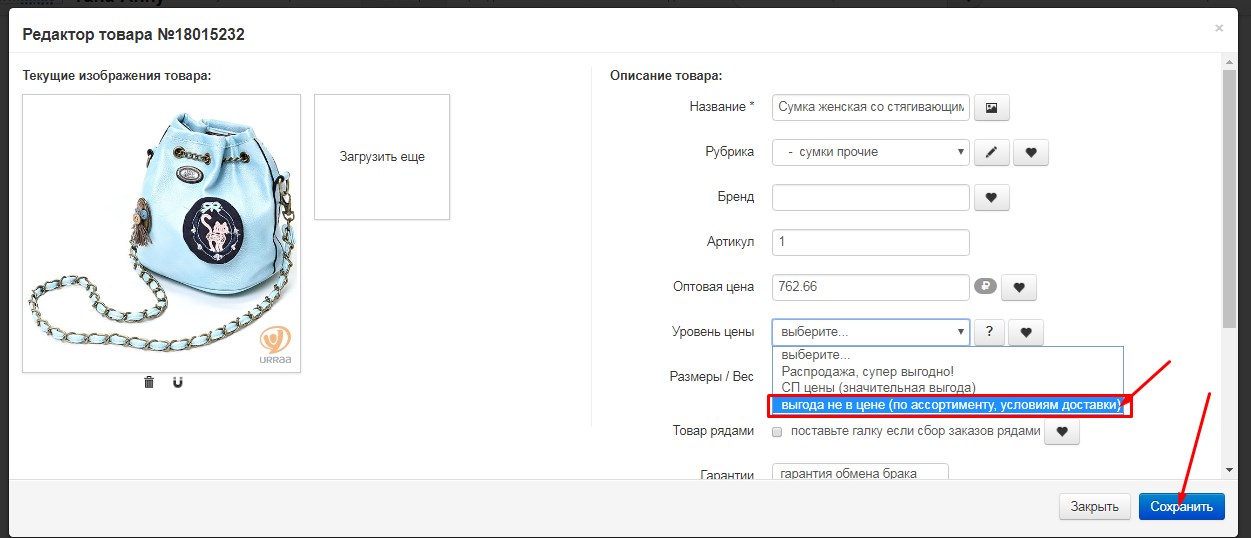This screenshot has width=1251, height=538.
Task: Click the Оптовая цена field with 762.66
Action: 871,287
